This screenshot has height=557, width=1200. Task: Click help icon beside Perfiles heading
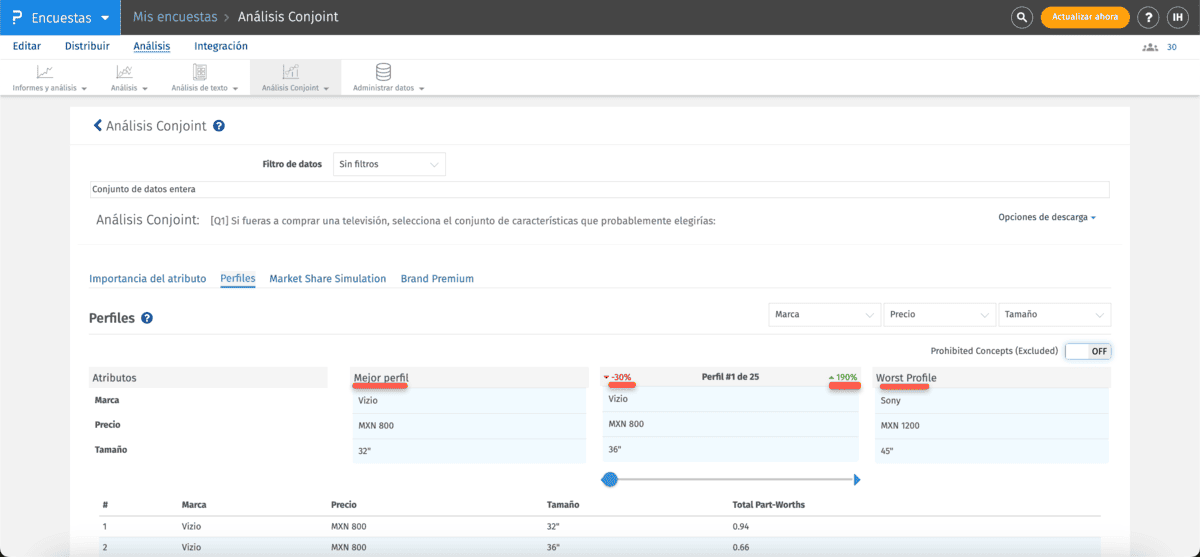pos(147,318)
